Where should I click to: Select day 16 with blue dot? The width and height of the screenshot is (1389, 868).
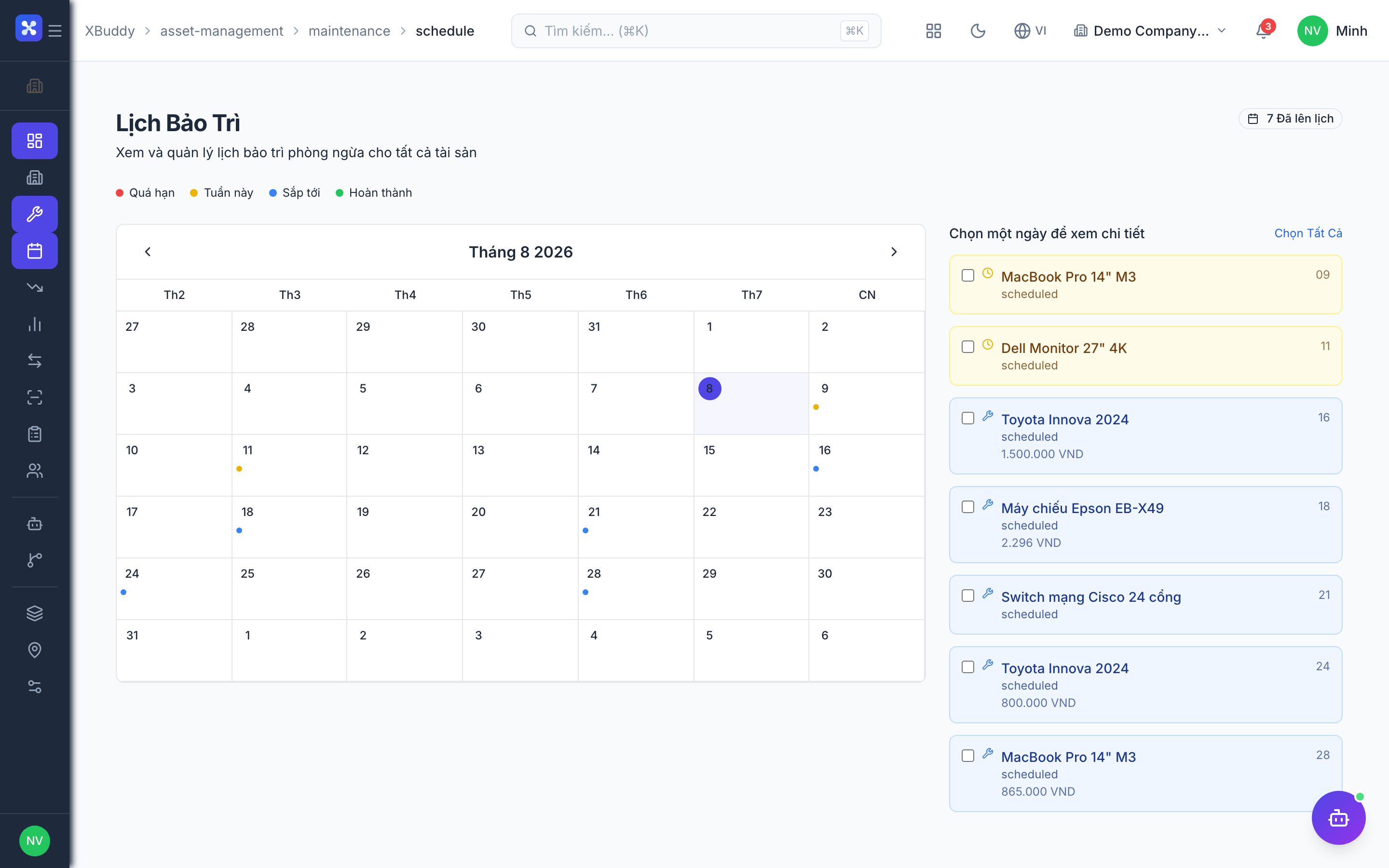point(867,465)
